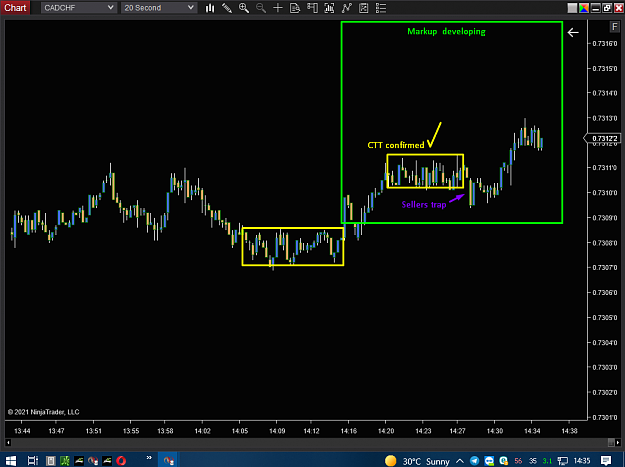625x467 pixels.
Task: Open the blue chat tray icon
Action: [x=489, y=461]
